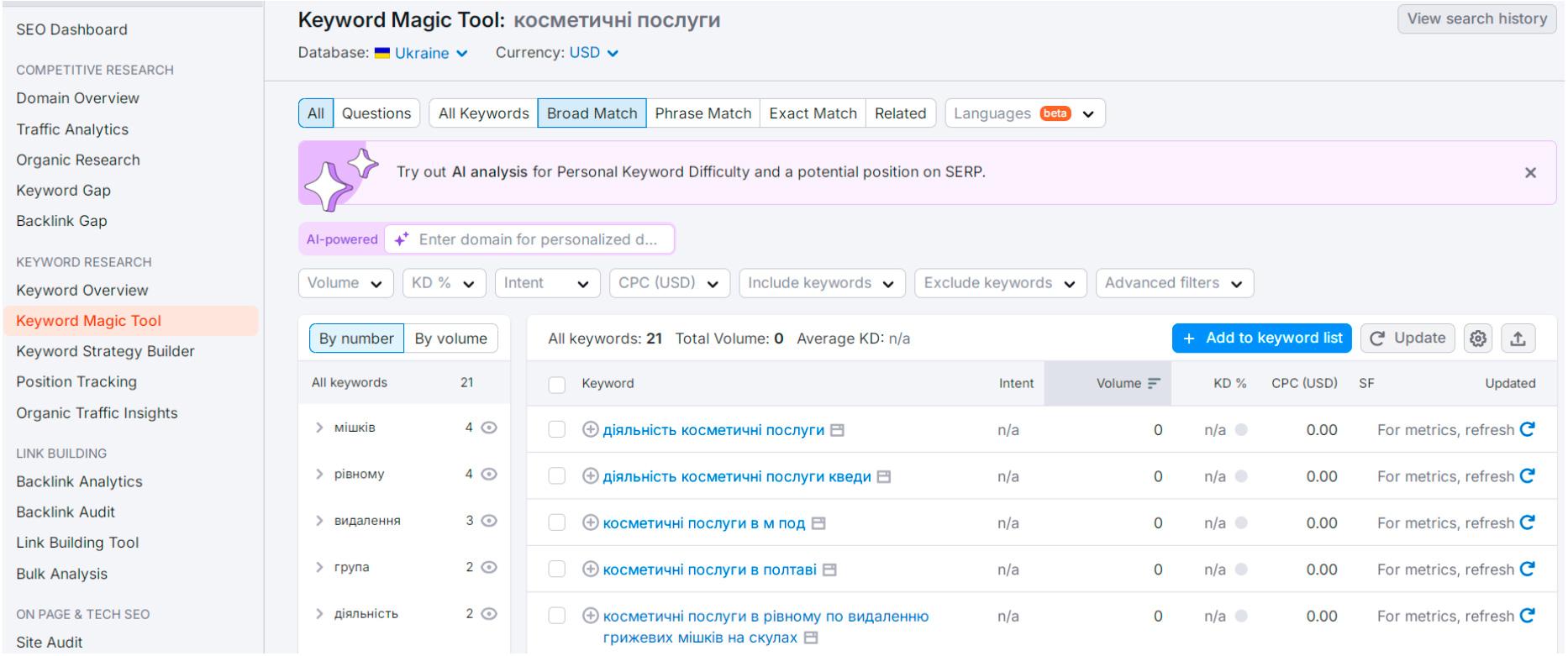
Task: Refresh metrics for косметичні послуги в полтаві
Action: pos(1527,569)
